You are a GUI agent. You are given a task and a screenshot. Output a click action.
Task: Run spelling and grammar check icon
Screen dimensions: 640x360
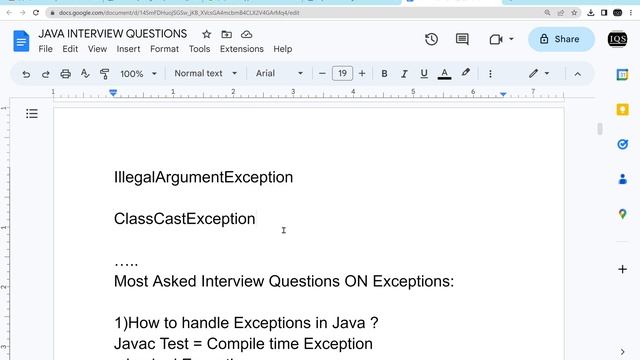[85, 73]
